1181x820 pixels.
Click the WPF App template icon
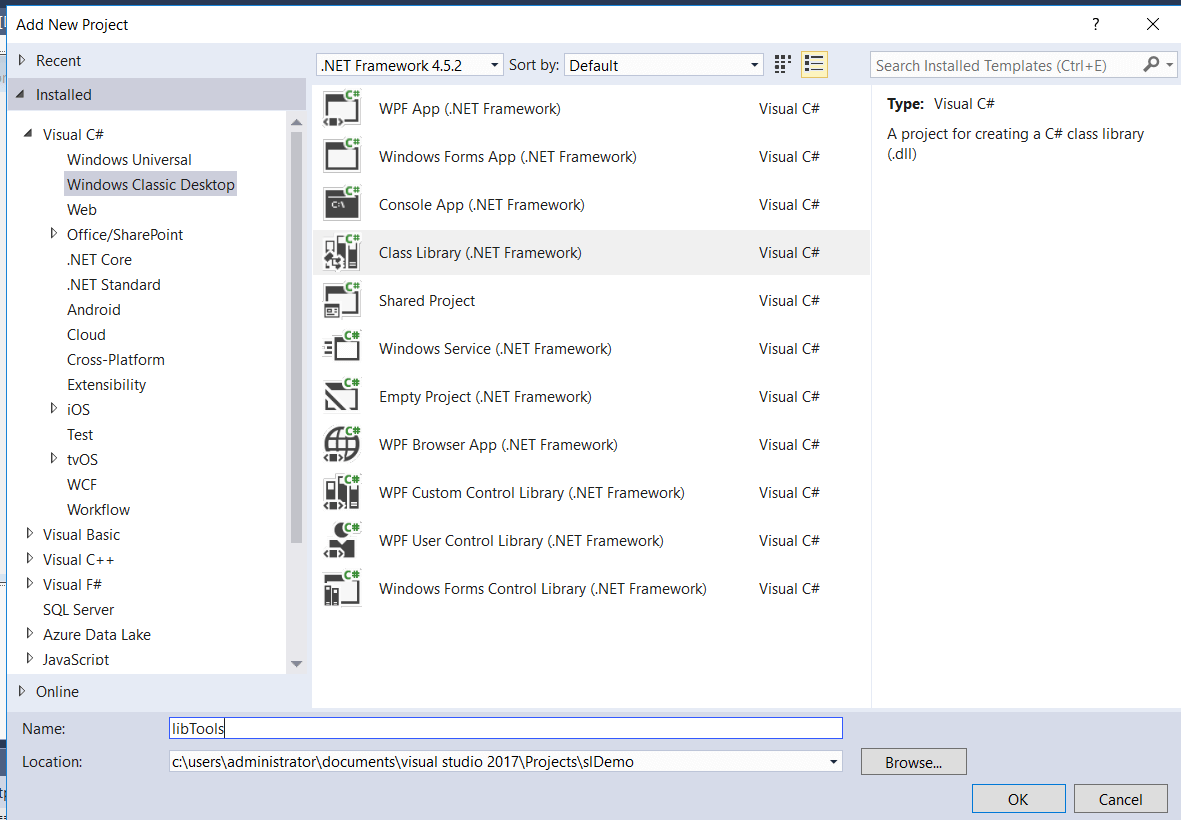click(342, 108)
